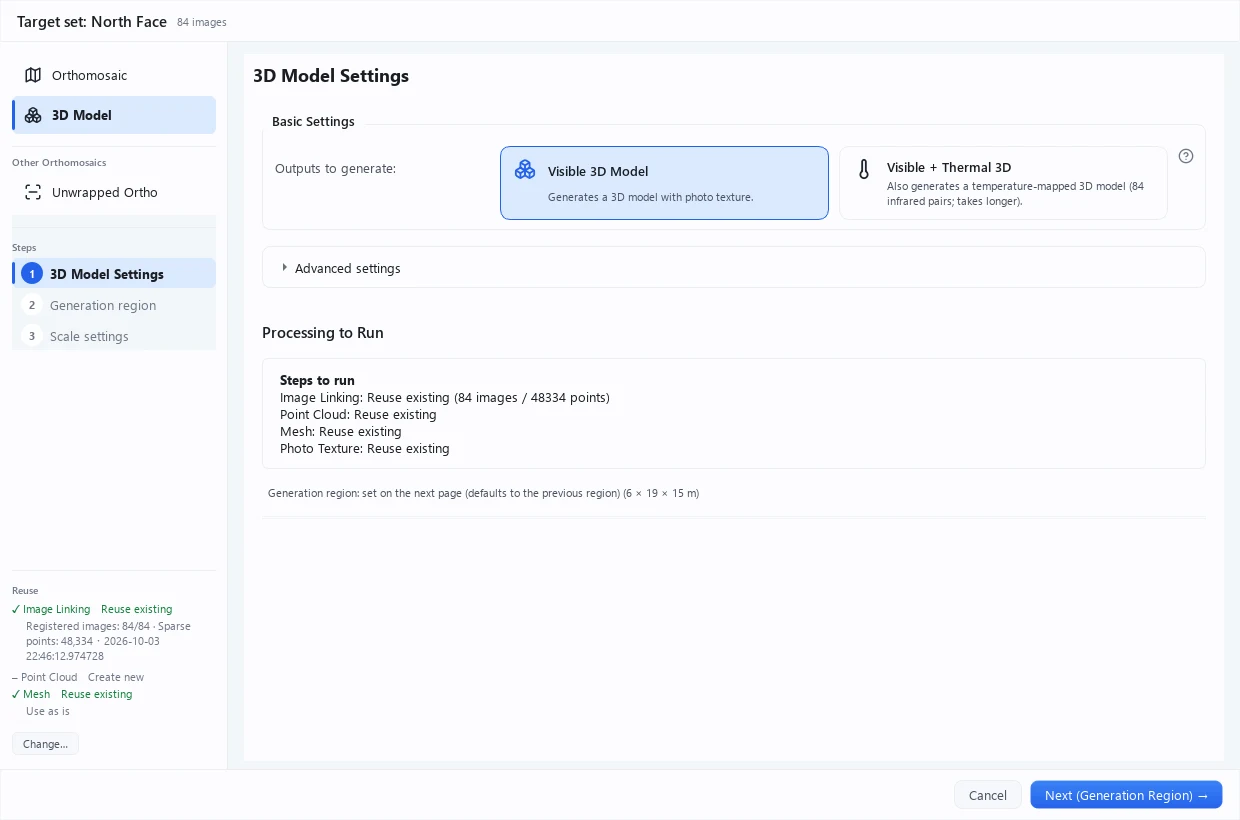The image size is (1240, 820).
Task: Go to step 1, 3D Model Settings
Action: click(x=114, y=274)
